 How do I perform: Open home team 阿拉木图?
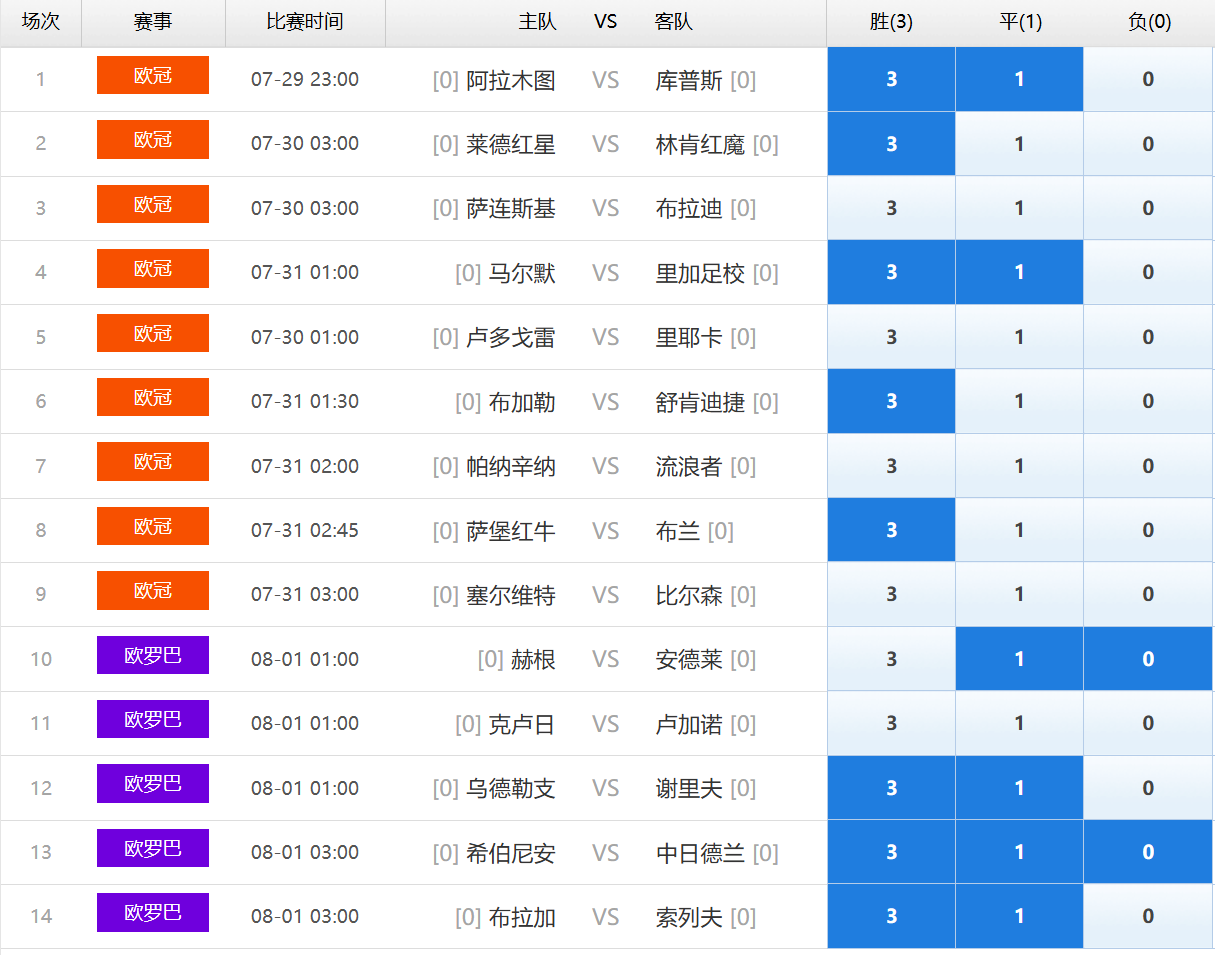pos(511,80)
